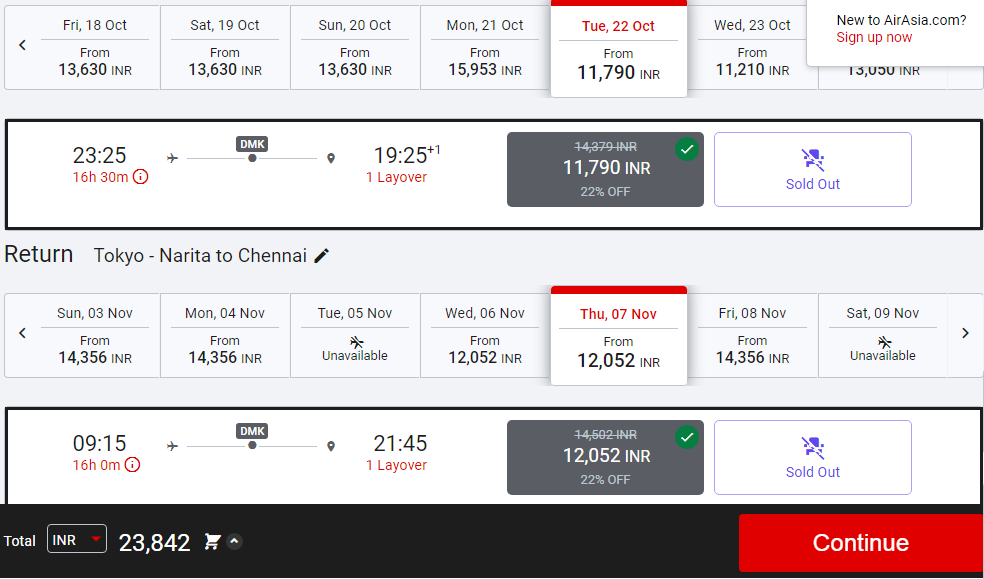The height and width of the screenshot is (579, 984).
Task: Click the previous dates arrow on departure row
Action: point(23,45)
